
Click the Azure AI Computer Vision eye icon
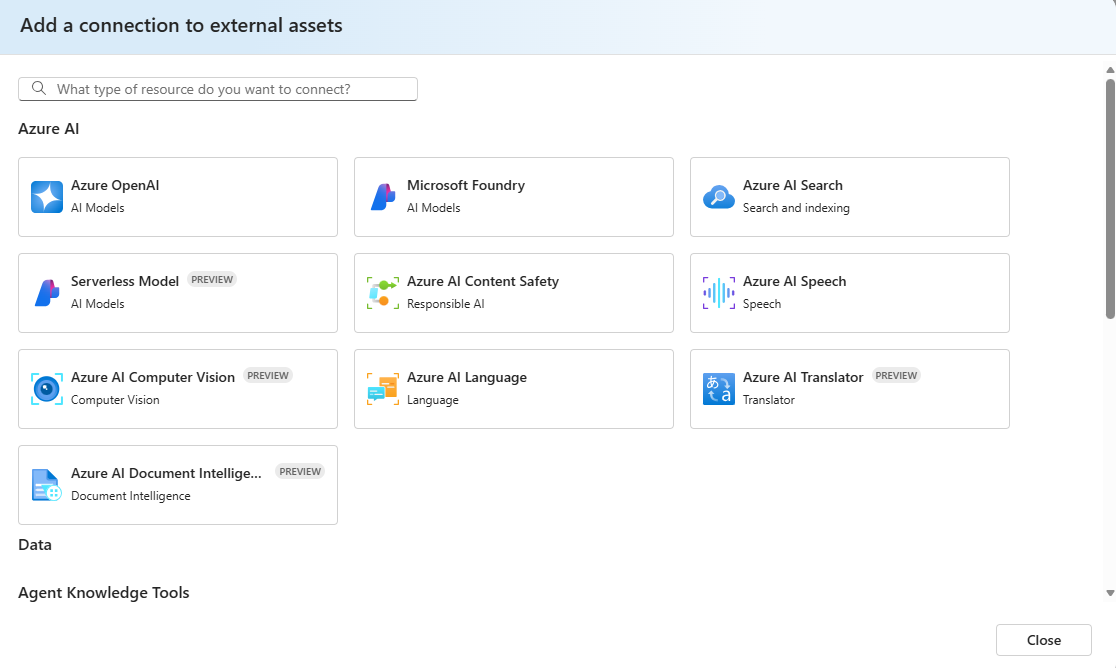[x=47, y=389]
